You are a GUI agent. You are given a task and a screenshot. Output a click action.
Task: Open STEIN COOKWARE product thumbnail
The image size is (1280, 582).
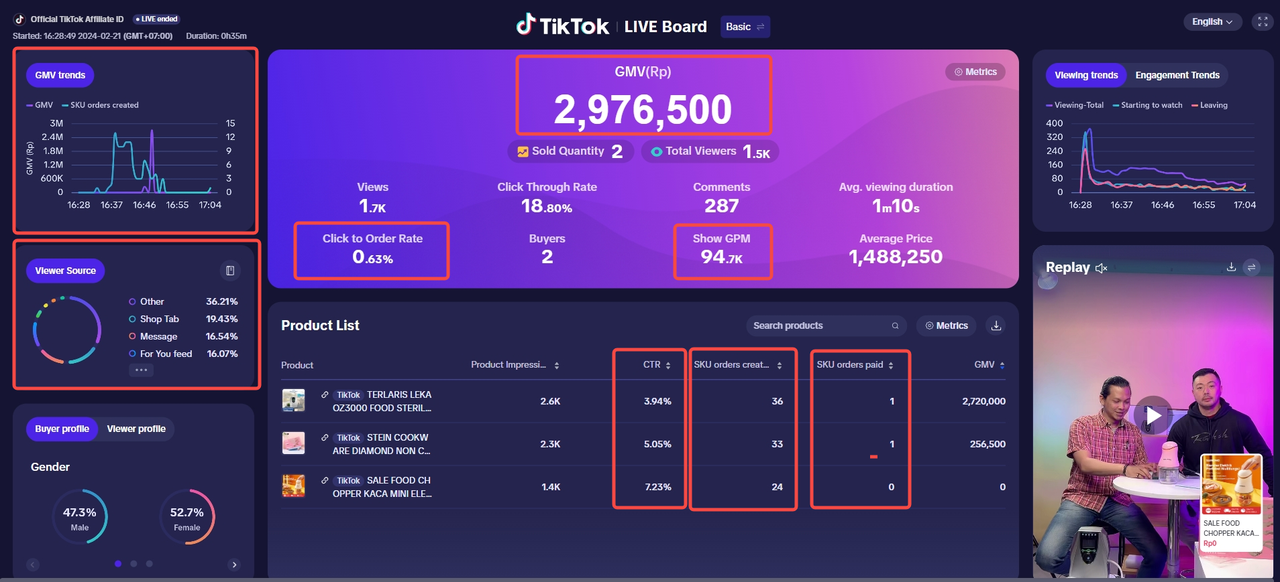point(293,443)
